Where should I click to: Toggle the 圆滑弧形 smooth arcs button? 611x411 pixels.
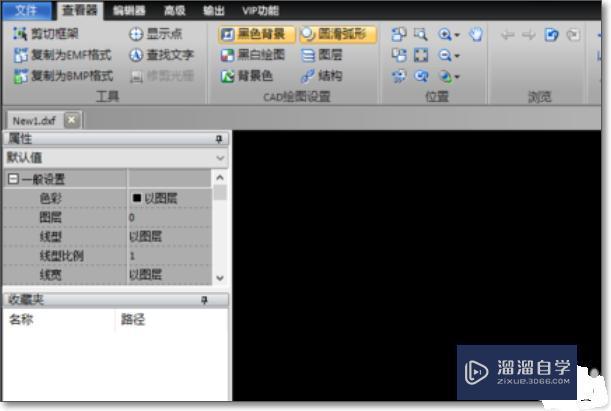click(338, 34)
